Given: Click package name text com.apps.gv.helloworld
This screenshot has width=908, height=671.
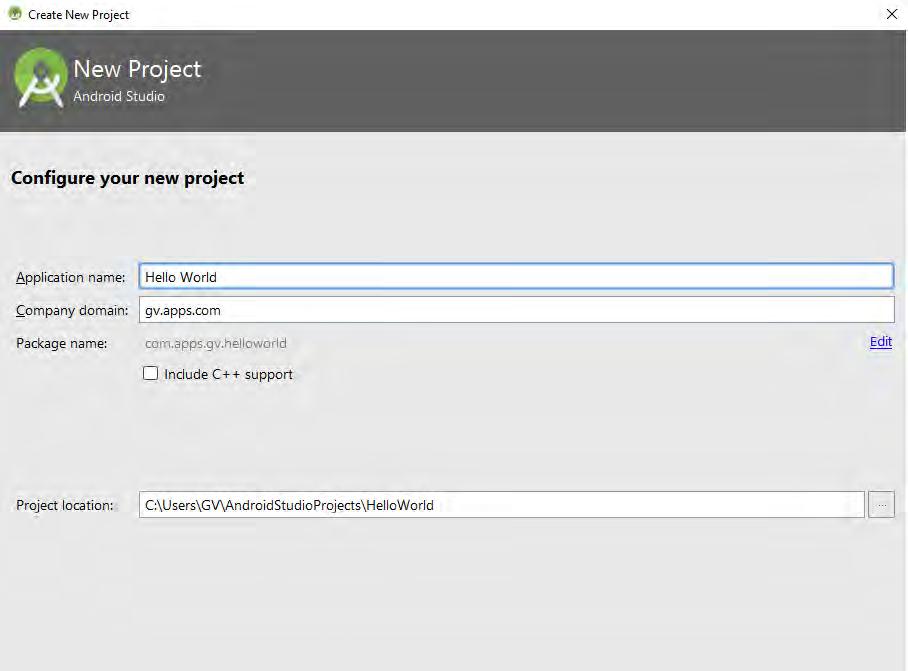Looking at the screenshot, I should [215, 343].
